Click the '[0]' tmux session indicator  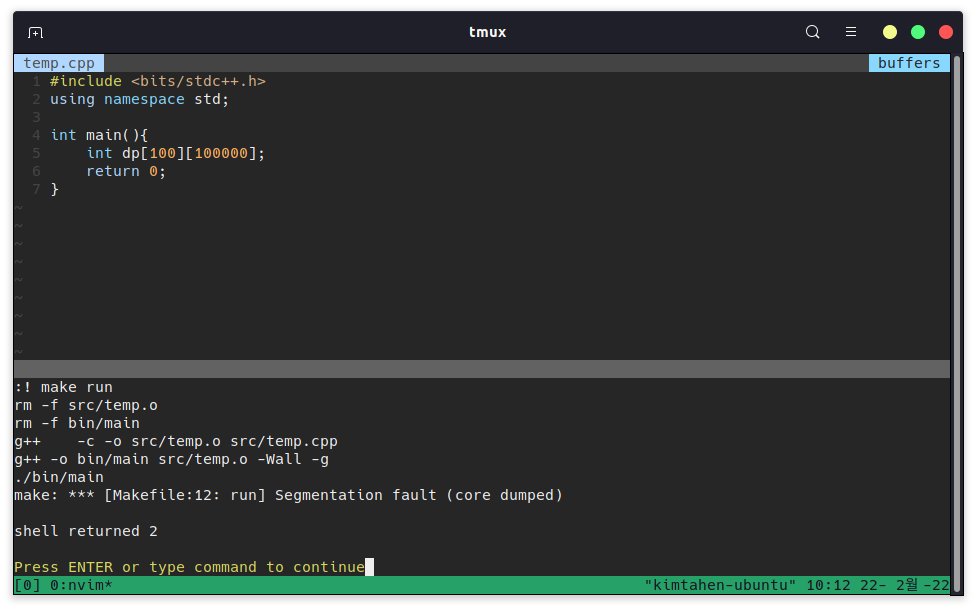click(27, 586)
